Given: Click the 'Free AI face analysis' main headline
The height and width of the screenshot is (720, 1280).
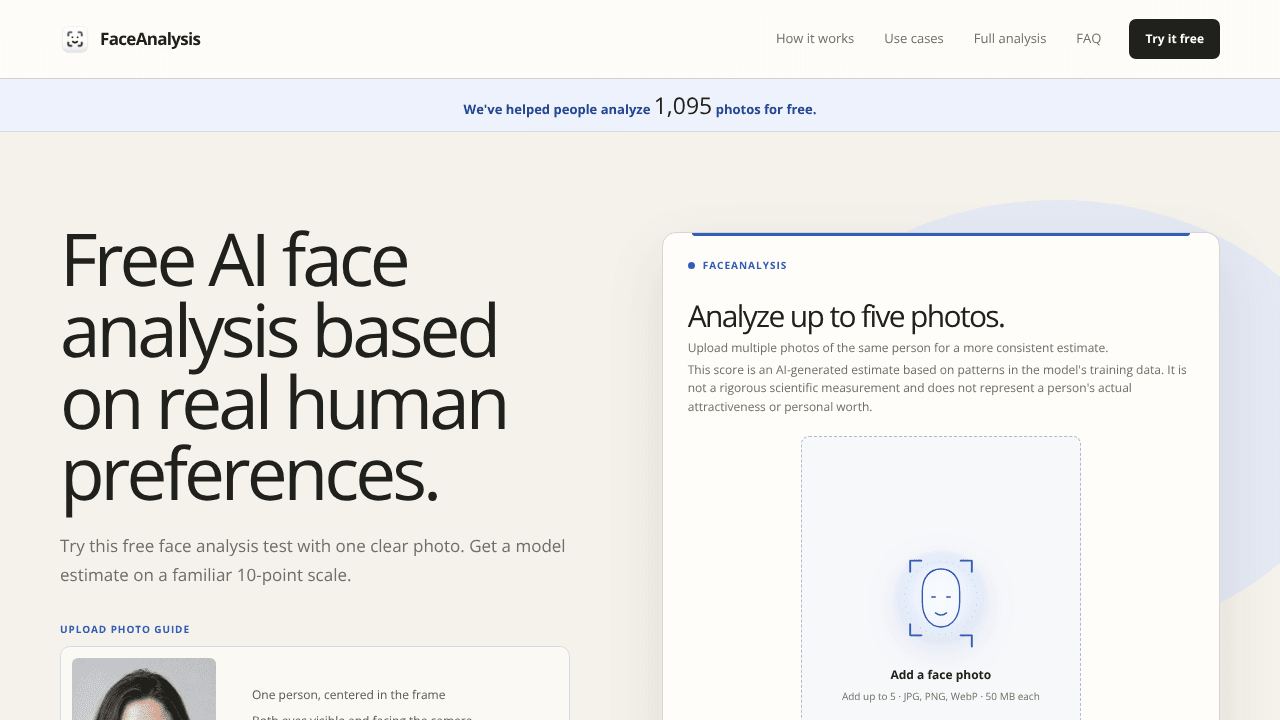Looking at the screenshot, I should [284, 367].
